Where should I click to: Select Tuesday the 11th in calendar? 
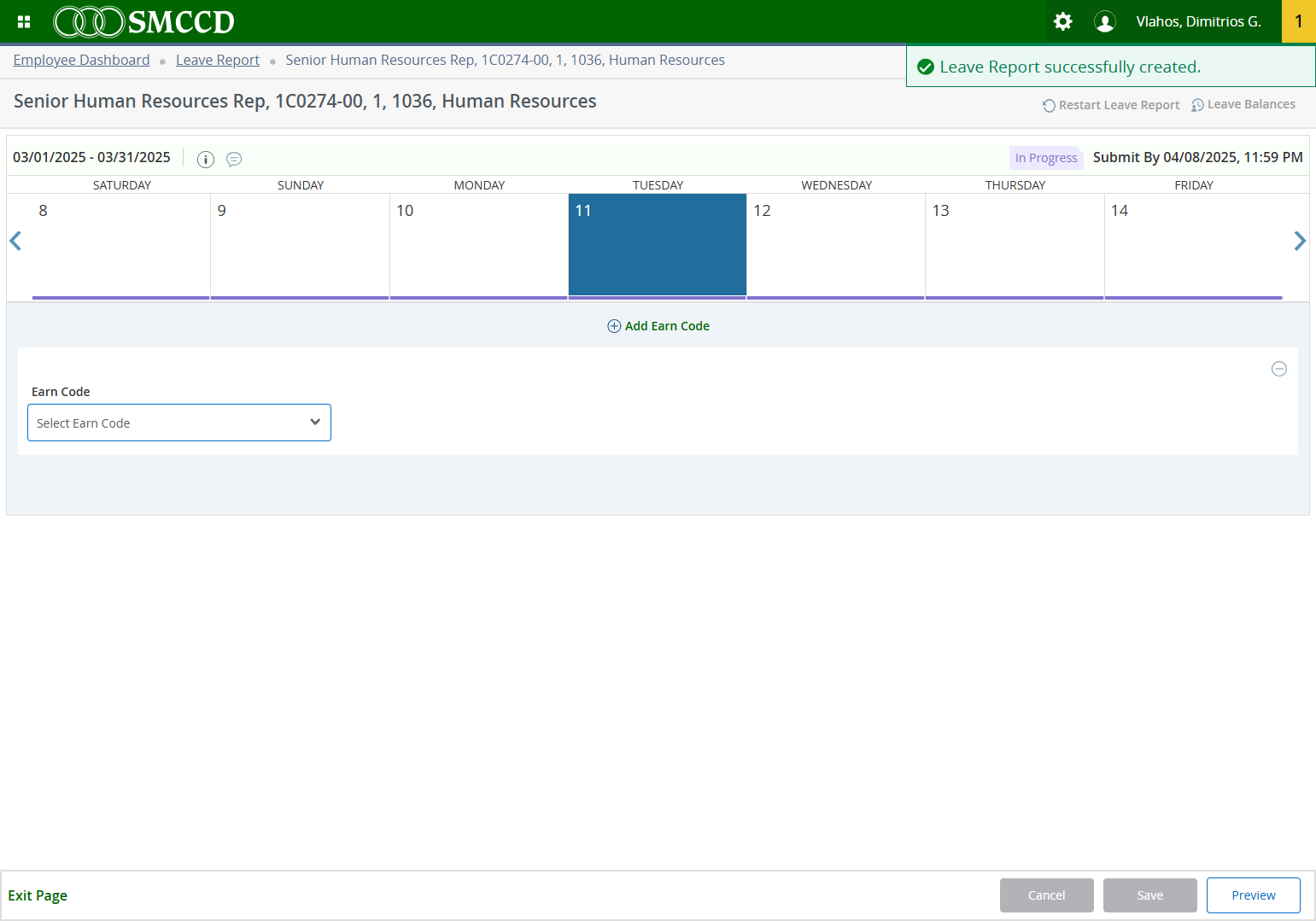(658, 246)
